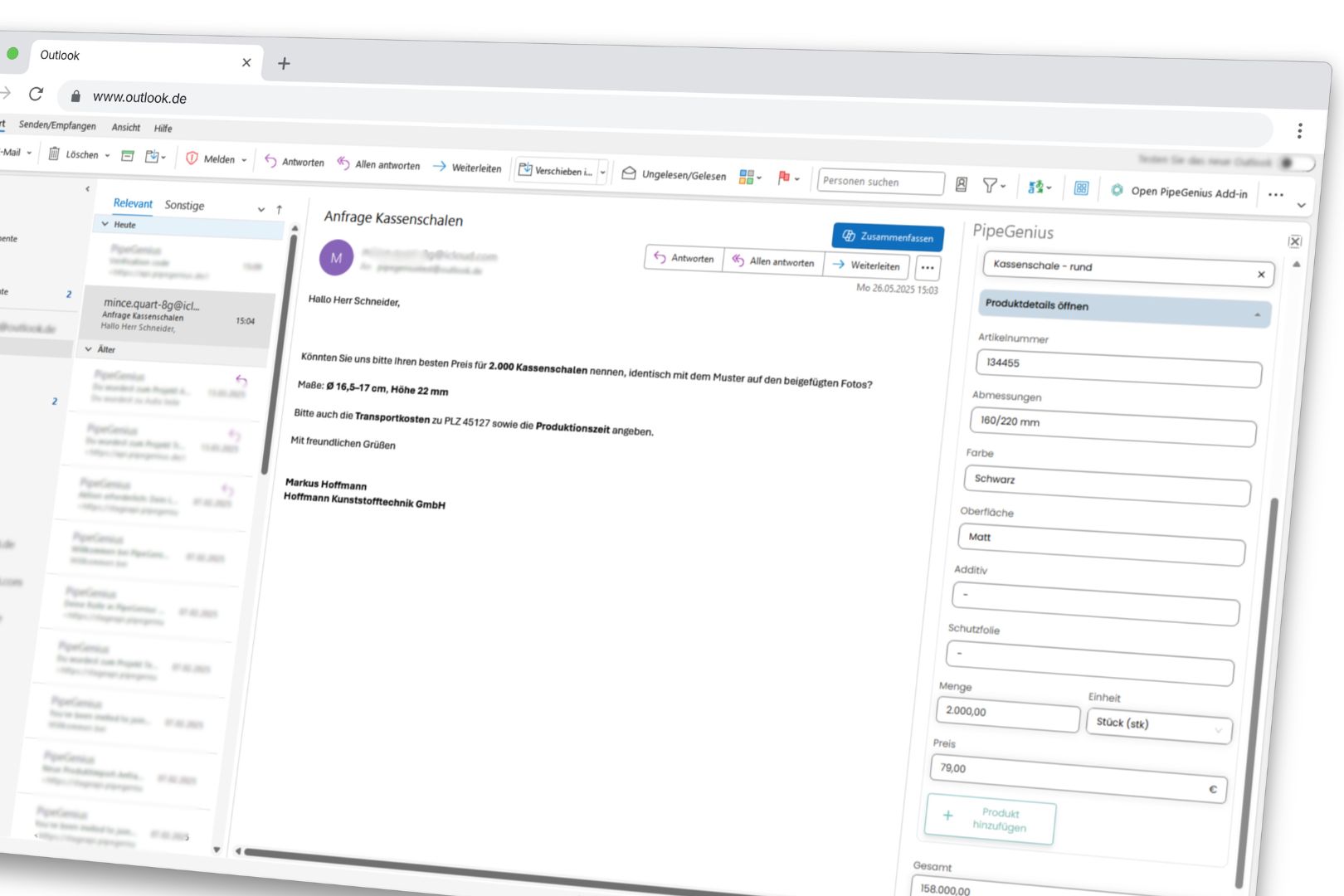Click the Produkt hinzufügen button

[x=990, y=820]
